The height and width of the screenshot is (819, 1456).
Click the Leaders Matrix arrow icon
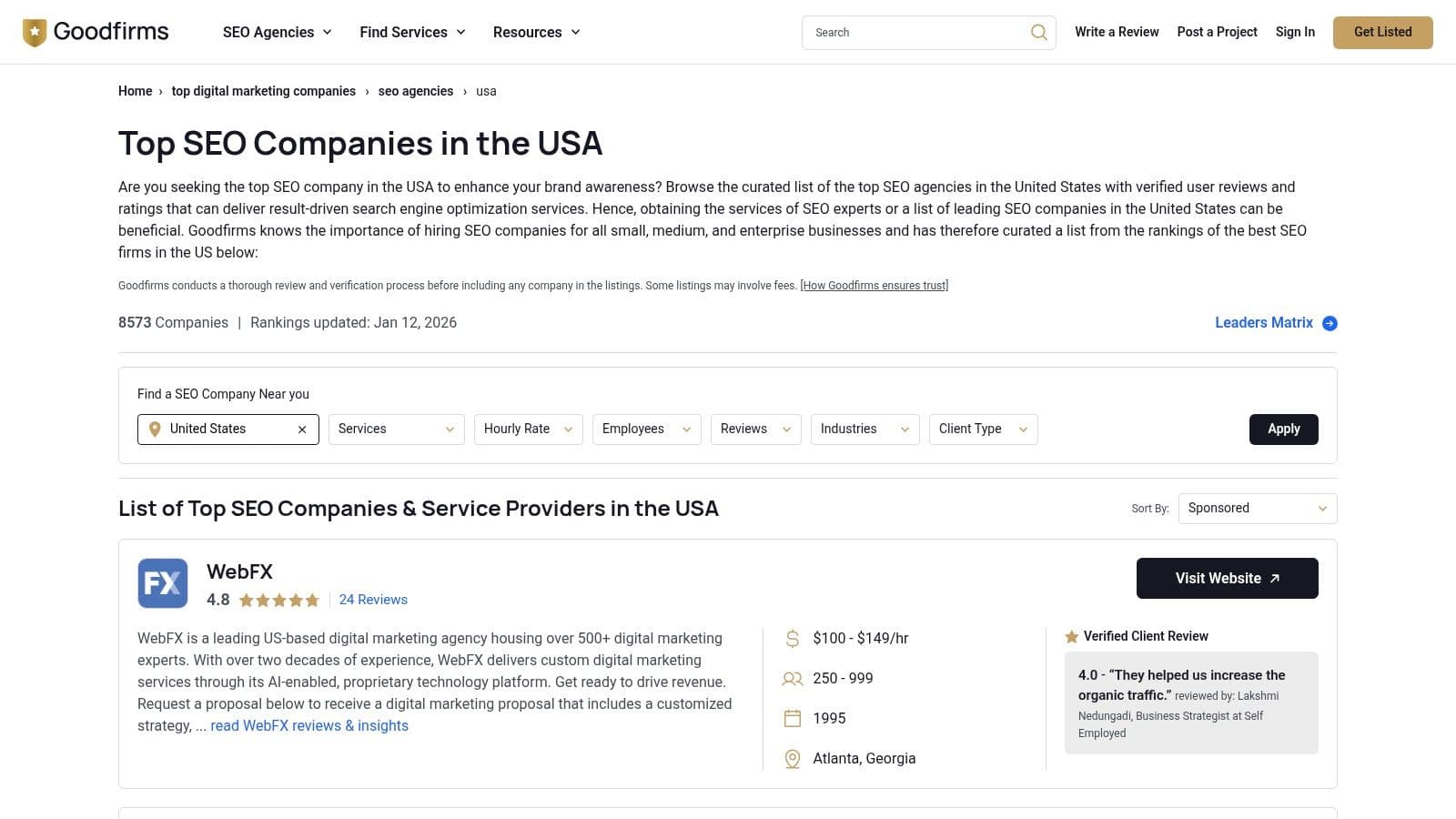click(1330, 323)
